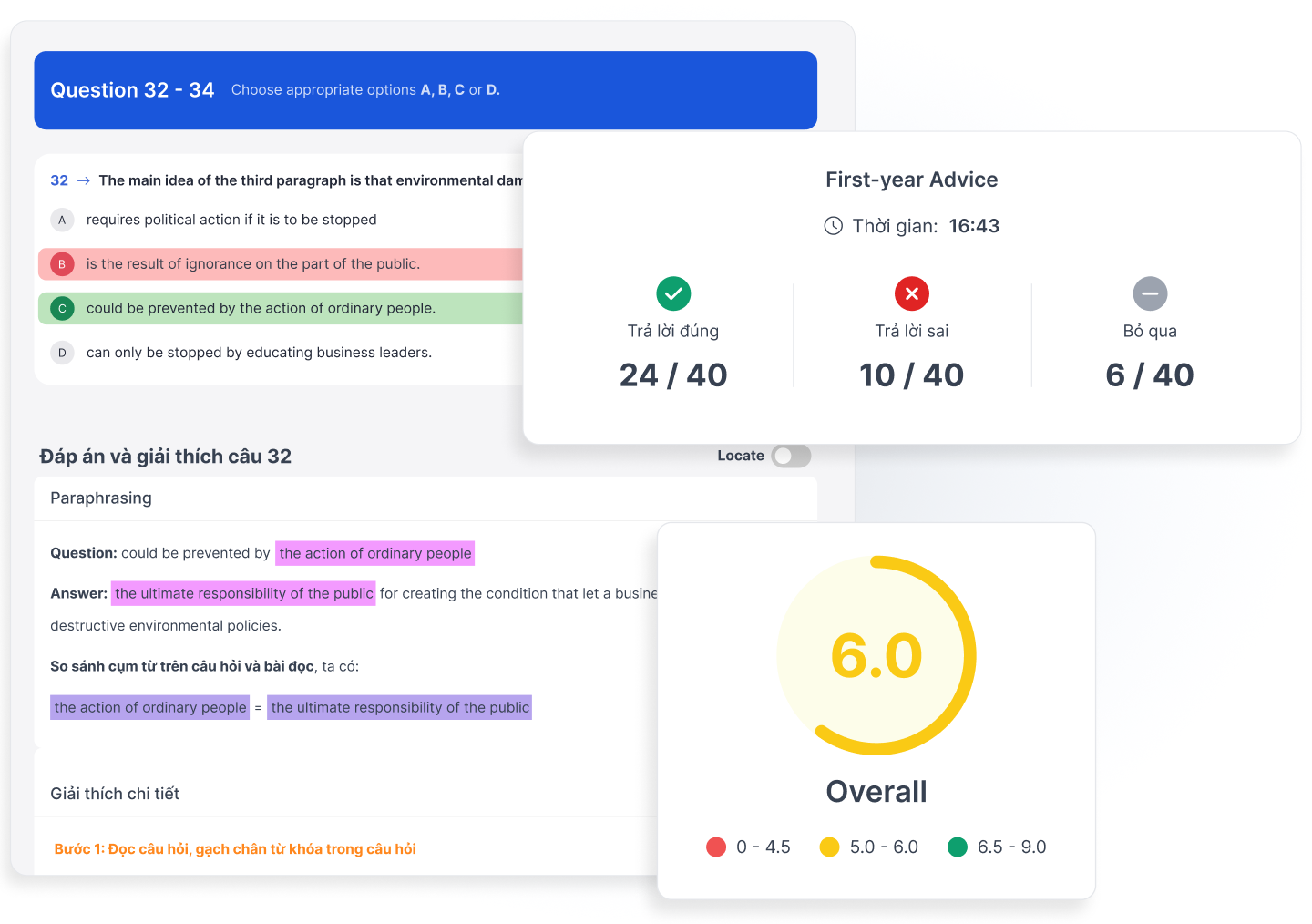
Task: Choose 'can only be stopped by educating business leaders'
Action: 259,353
